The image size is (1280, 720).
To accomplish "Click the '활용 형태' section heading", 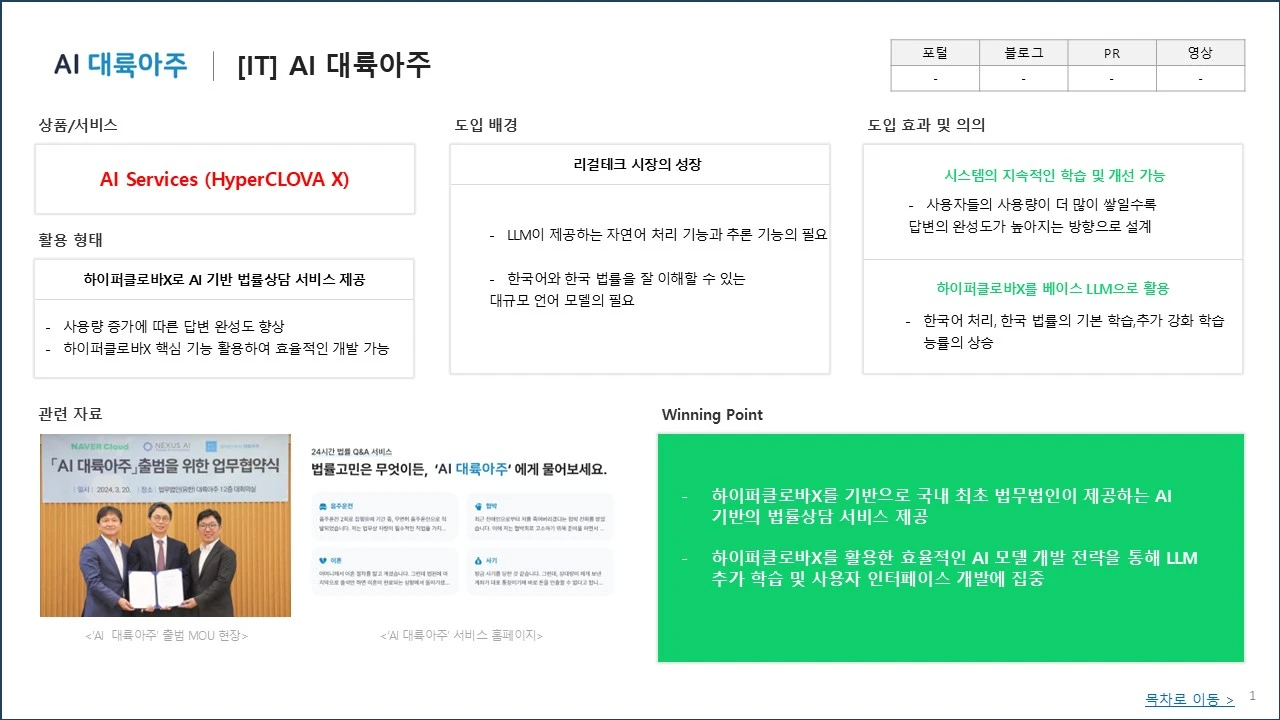I will (x=71, y=240).
